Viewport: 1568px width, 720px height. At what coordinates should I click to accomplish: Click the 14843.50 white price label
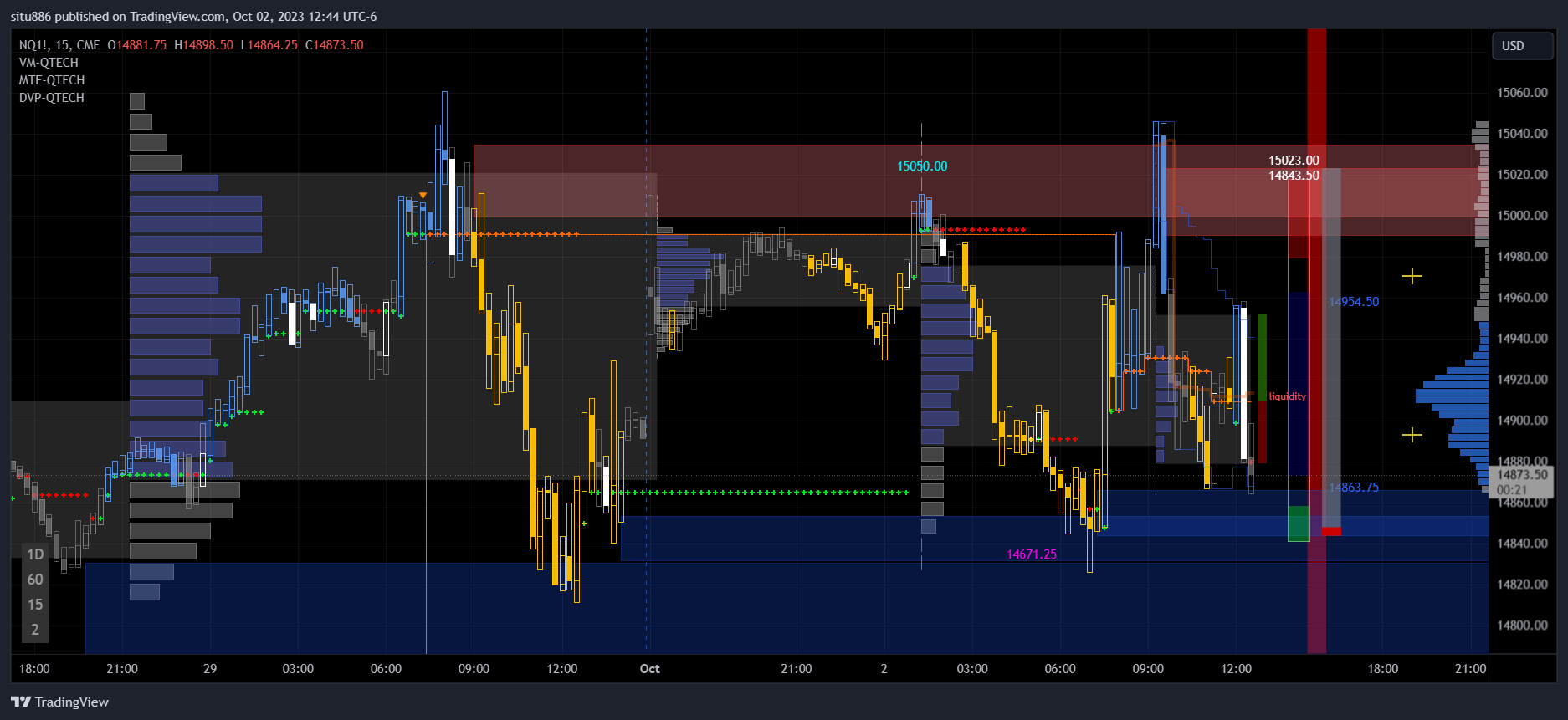click(x=1294, y=176)
